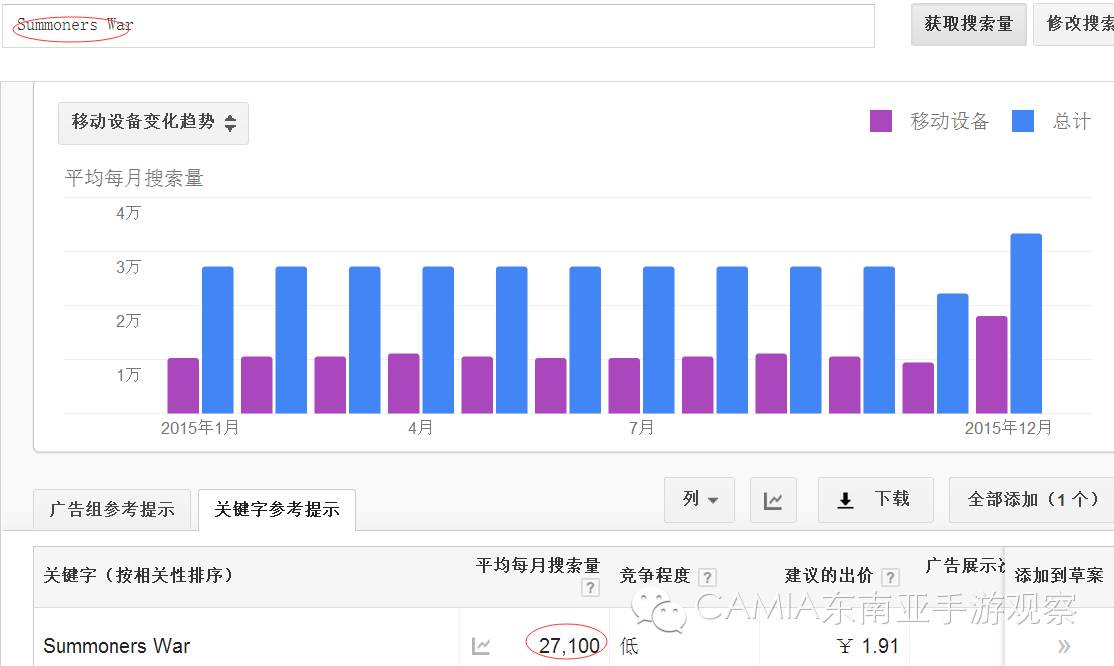Image resolution: width=1114 pixels, height=666 pixels.
Task: Click the 修改搜索 button
Action: point(1074,24)
